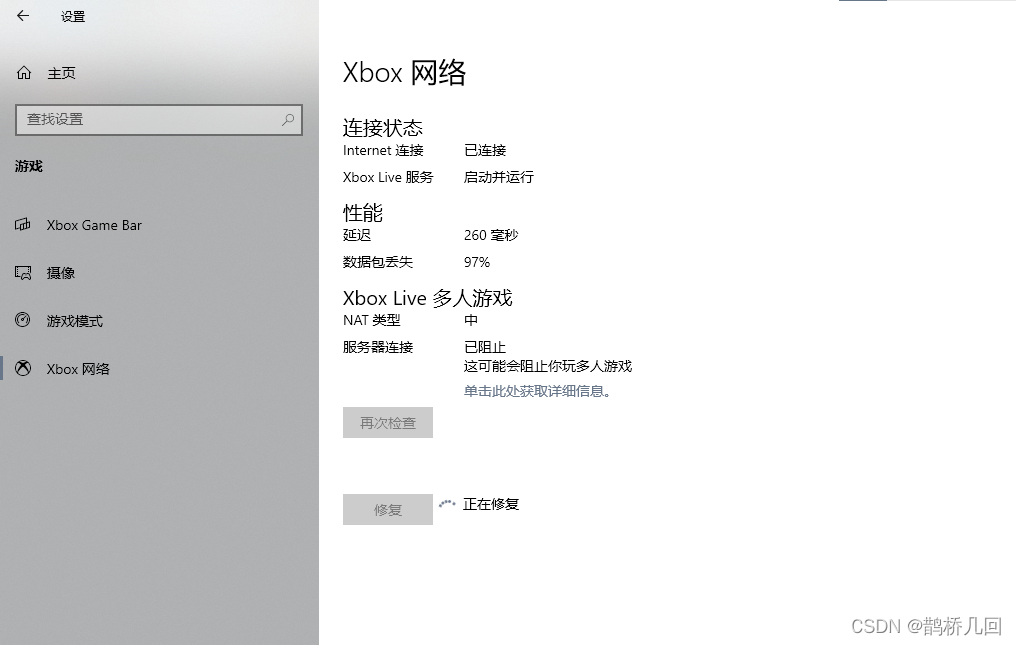Click the 正在修复 status text

[x=491, y=504]
